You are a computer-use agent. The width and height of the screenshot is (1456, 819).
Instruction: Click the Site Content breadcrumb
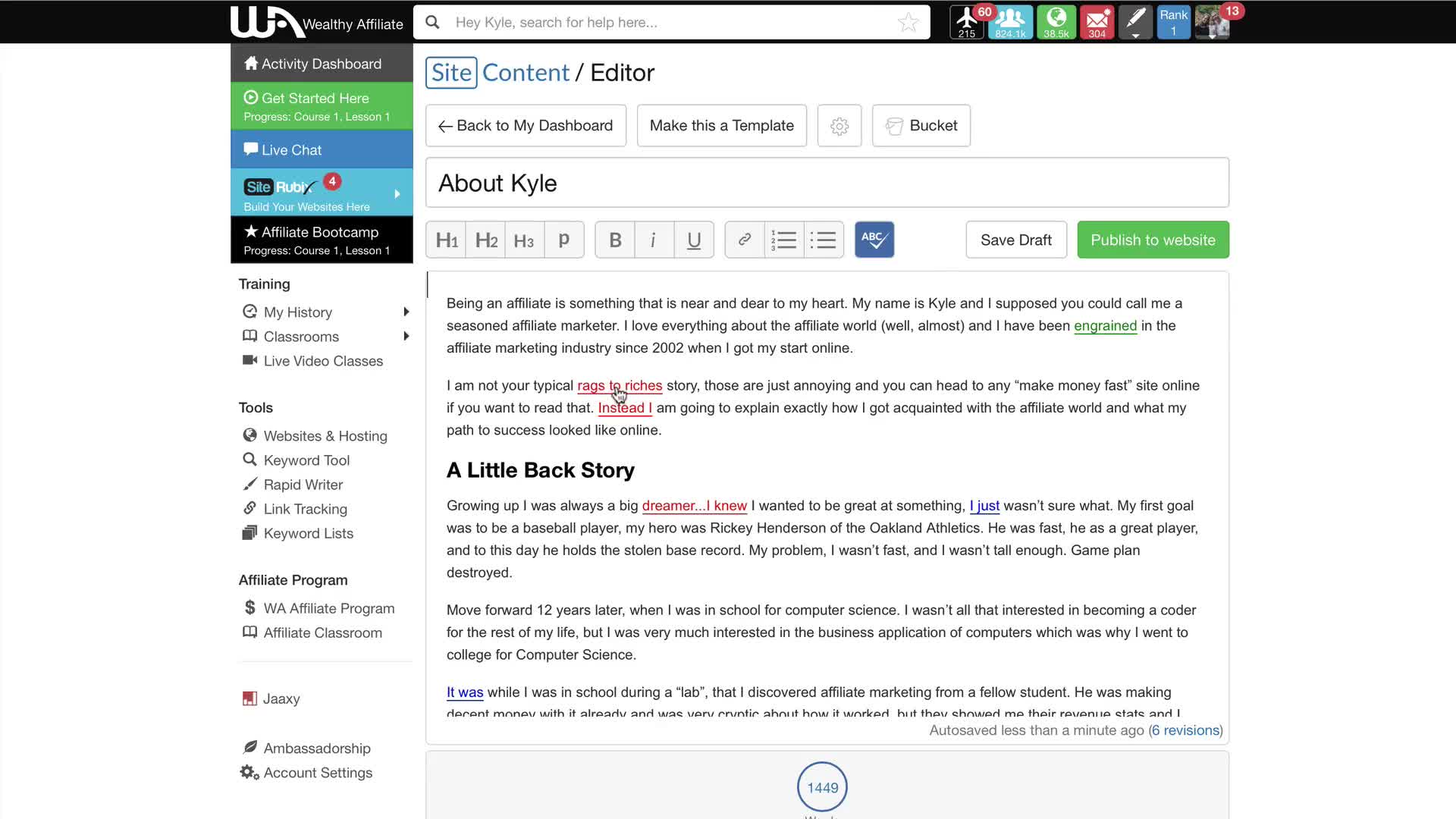click(497, 73)
